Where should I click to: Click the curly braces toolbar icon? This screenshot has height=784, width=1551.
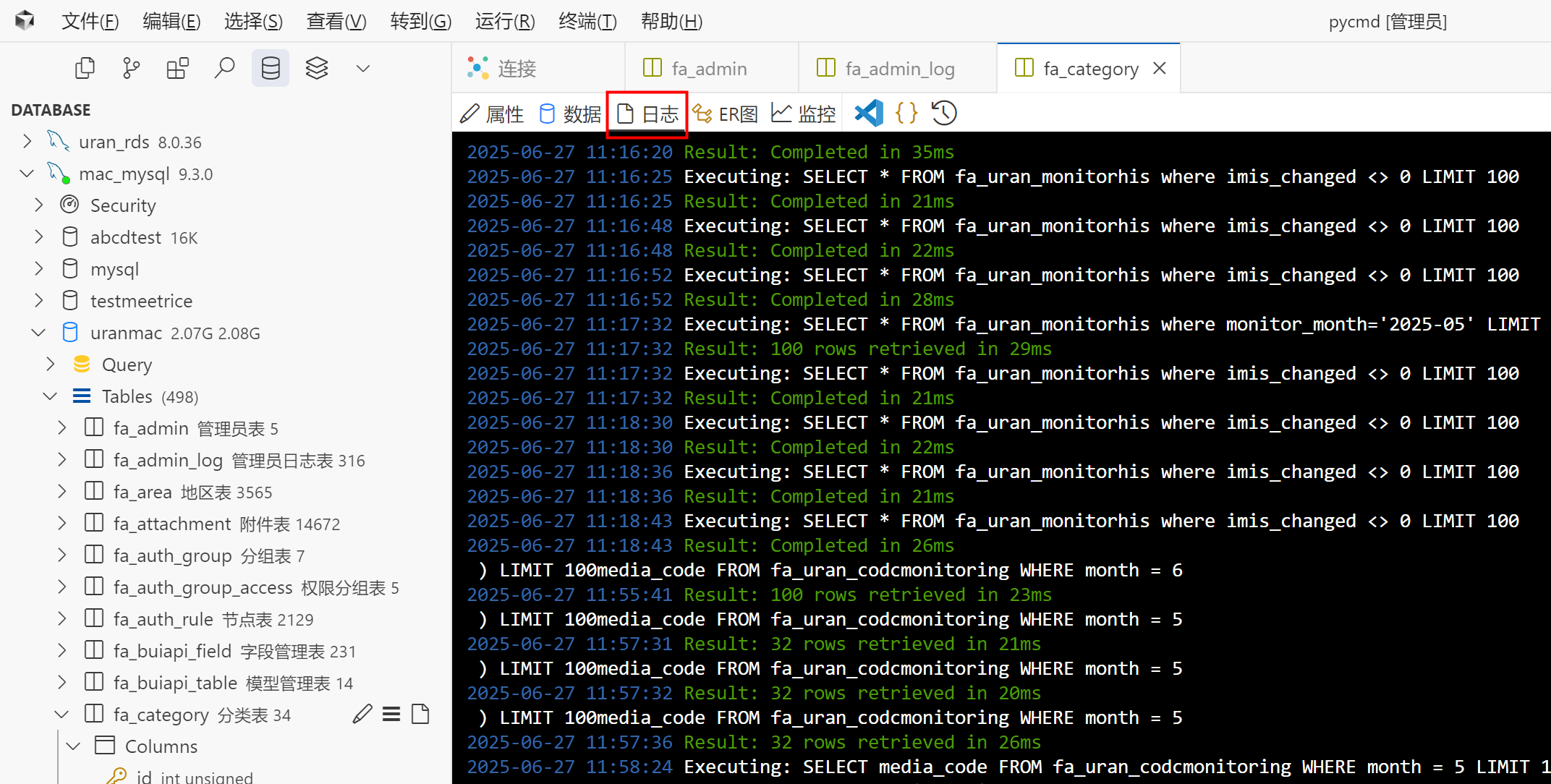tap(906, 113)
